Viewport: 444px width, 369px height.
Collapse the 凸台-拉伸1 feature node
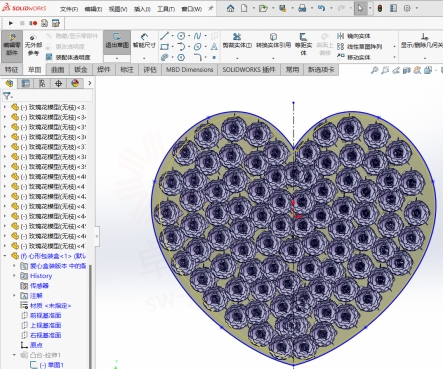pos(14,355)
